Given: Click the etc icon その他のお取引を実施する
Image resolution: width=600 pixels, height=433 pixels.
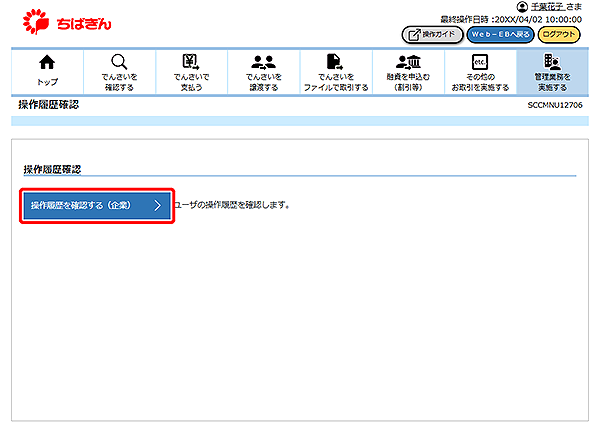Looking at the screenshot, I should pyautogui.click(x=479, y=63).
